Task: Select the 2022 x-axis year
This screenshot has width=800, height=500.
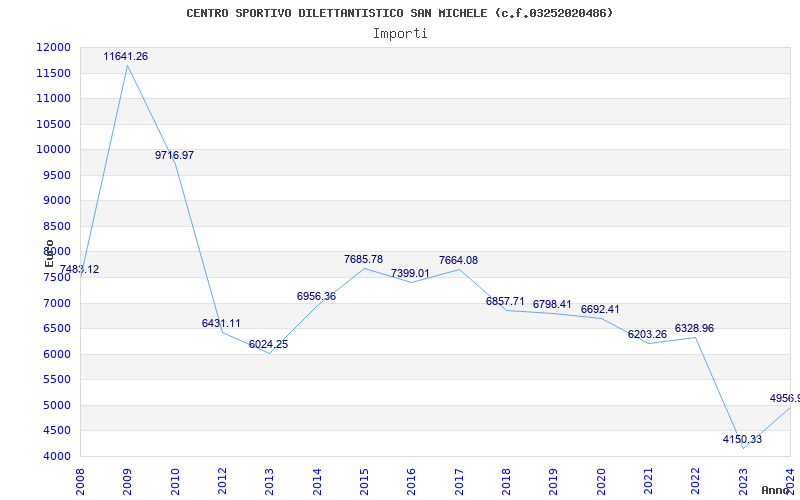Action: point(695,482)
